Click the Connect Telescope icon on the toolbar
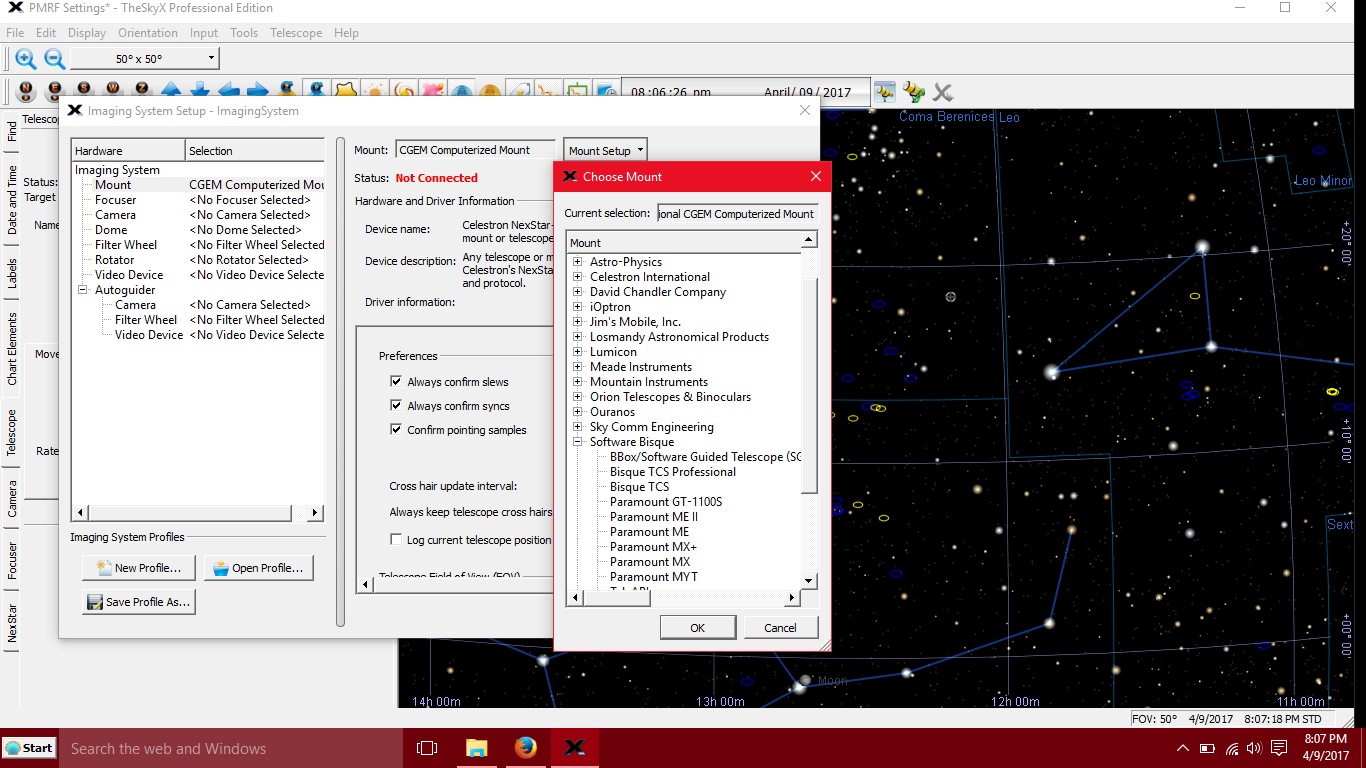This screenshot has height=768, width=1366. pos(913,92)
